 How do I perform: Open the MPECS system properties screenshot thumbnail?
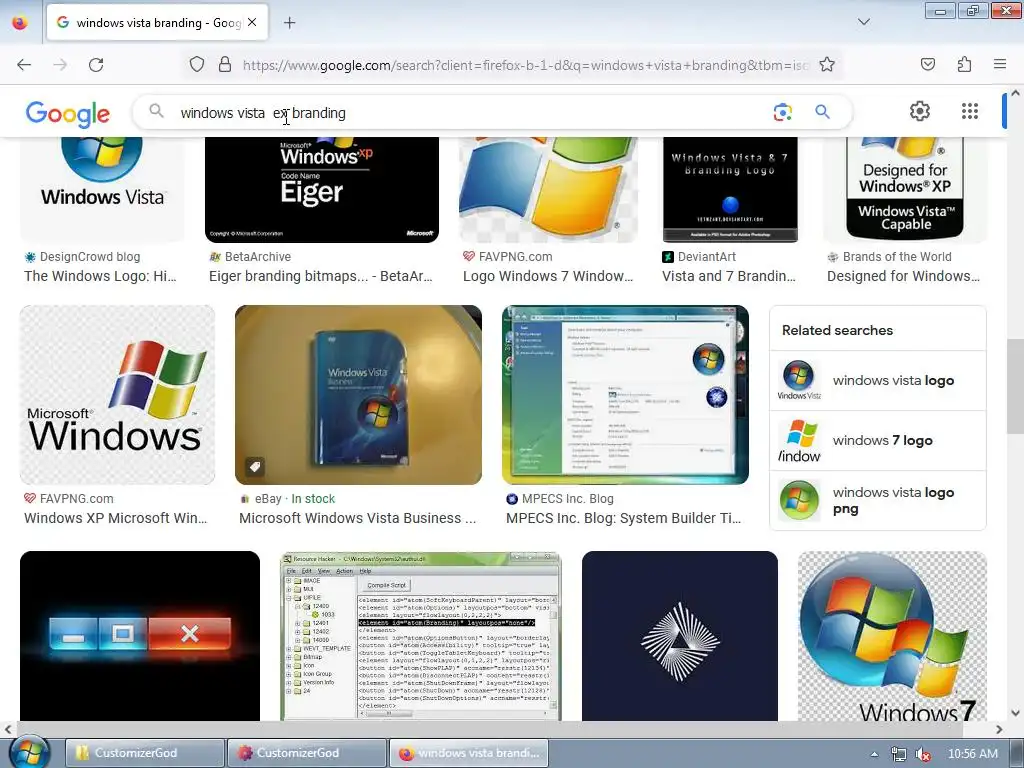626,395
